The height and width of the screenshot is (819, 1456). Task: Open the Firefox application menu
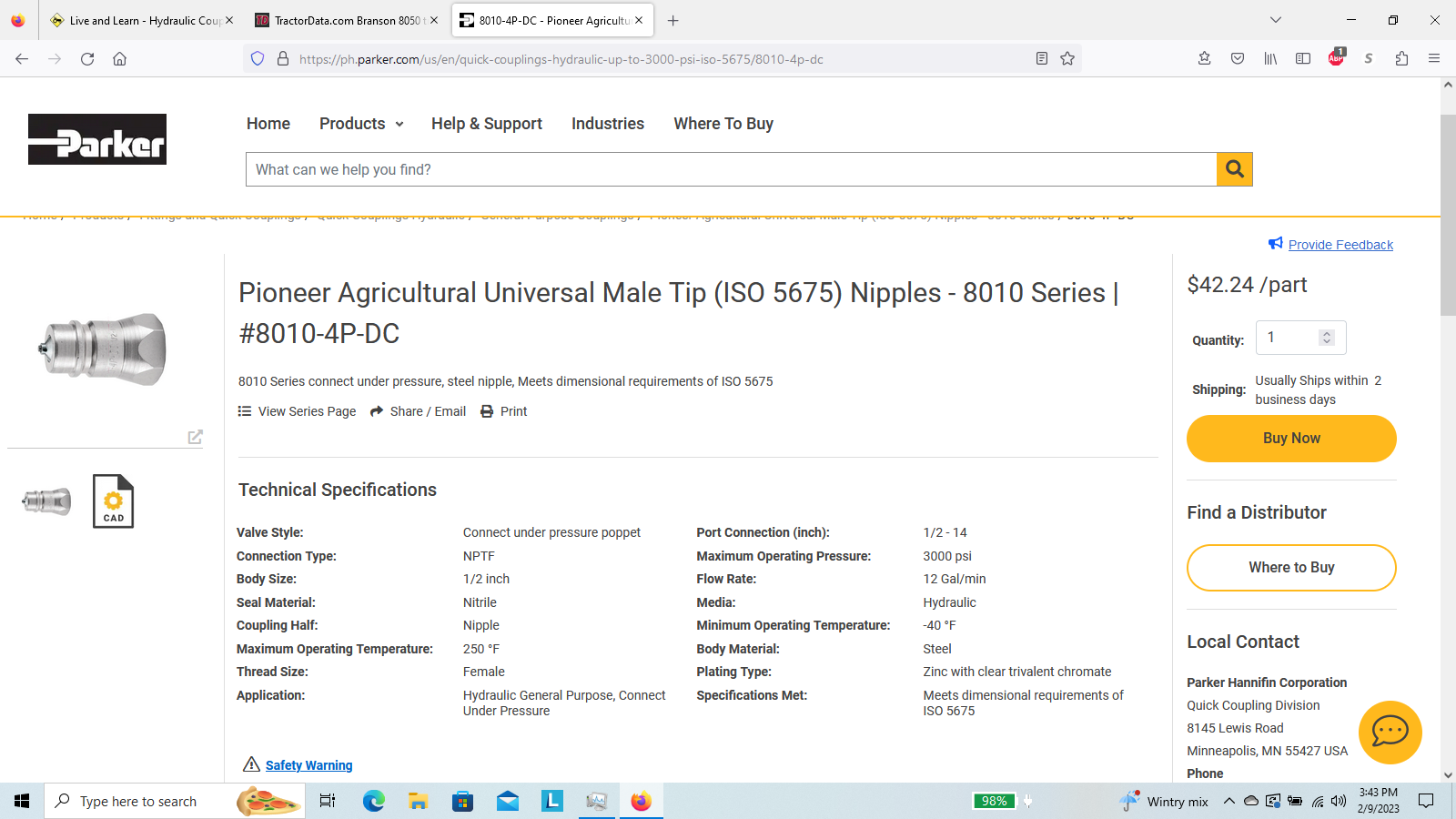tap(1434, 59)
